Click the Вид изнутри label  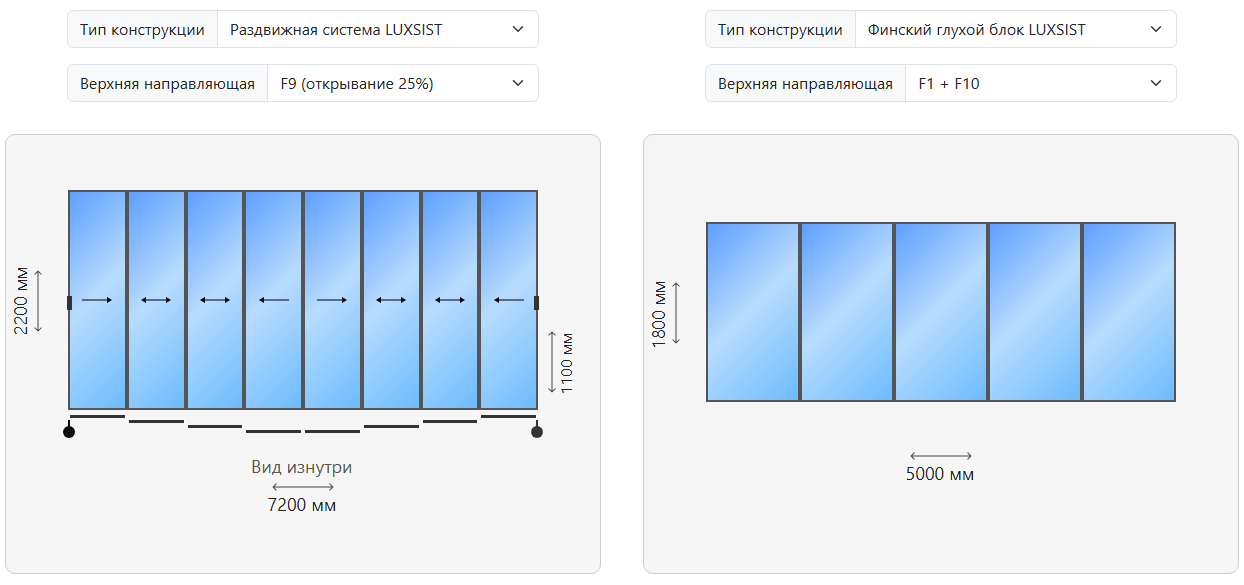click(x=302, y=467)
